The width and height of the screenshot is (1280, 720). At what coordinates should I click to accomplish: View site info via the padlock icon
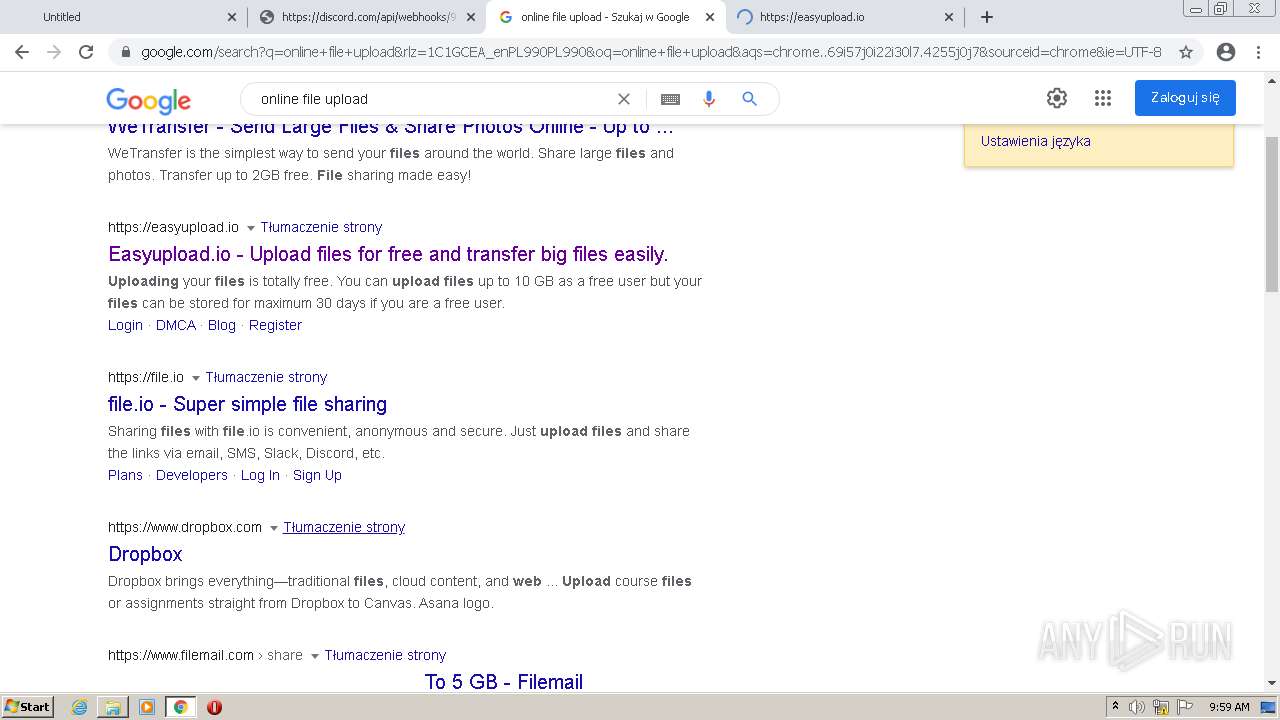pyautogui.click(x=126, y=52)
